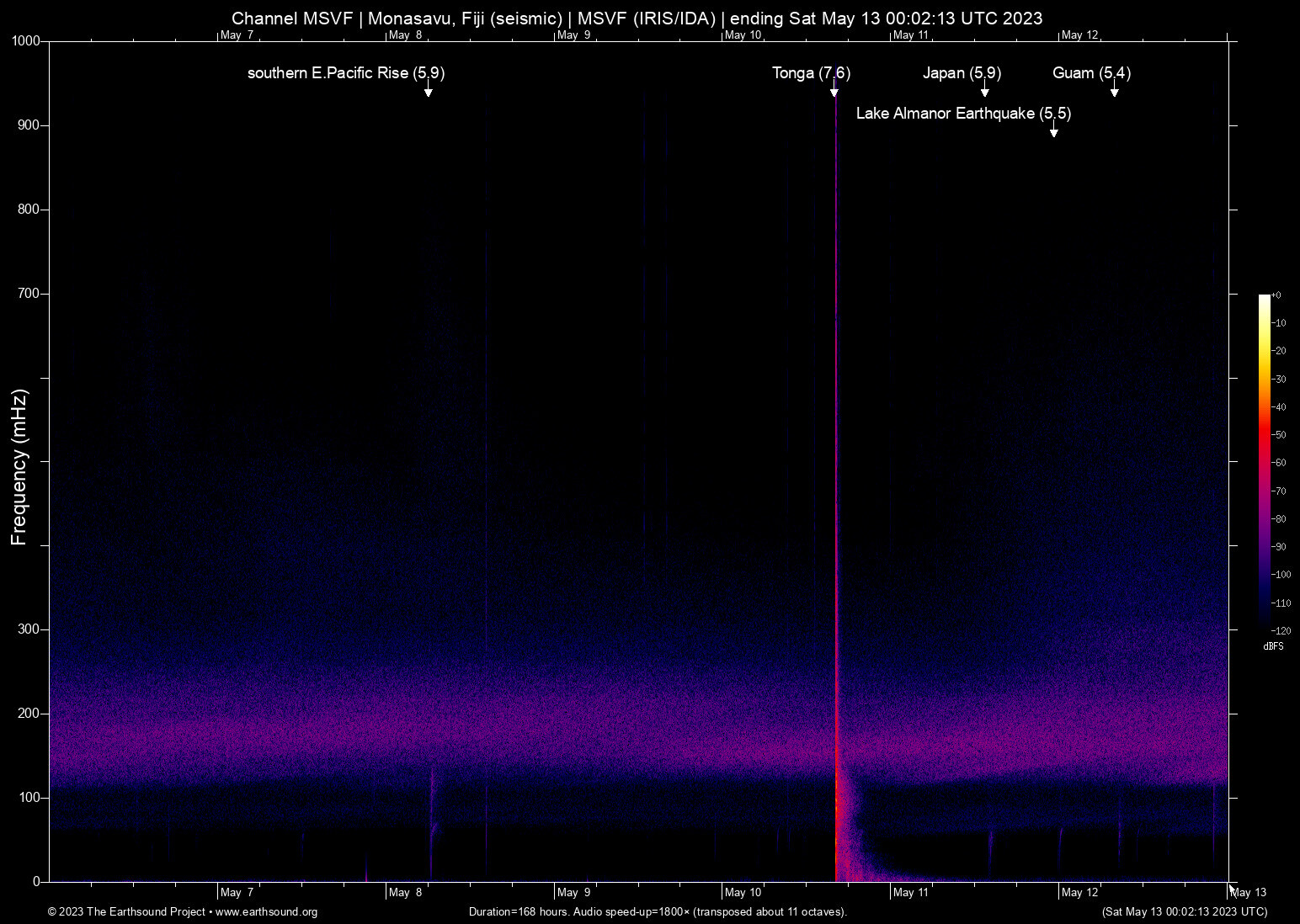Screen dimensions: 1300x924
Task: Click the 200 frequency axis value
Action: [29, 714]
